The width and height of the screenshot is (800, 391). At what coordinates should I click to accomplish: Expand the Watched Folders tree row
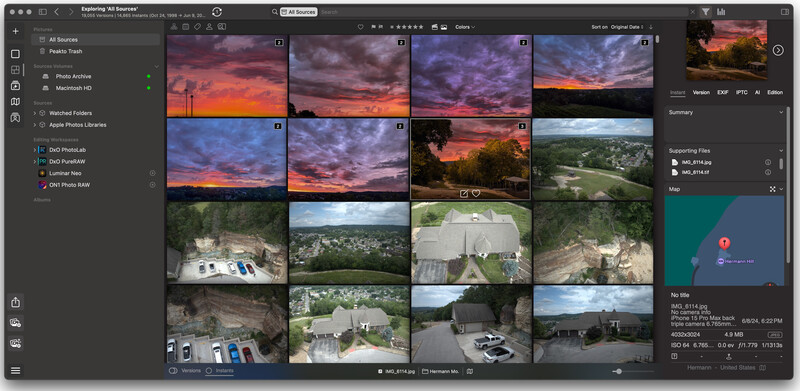click(35, 113)
